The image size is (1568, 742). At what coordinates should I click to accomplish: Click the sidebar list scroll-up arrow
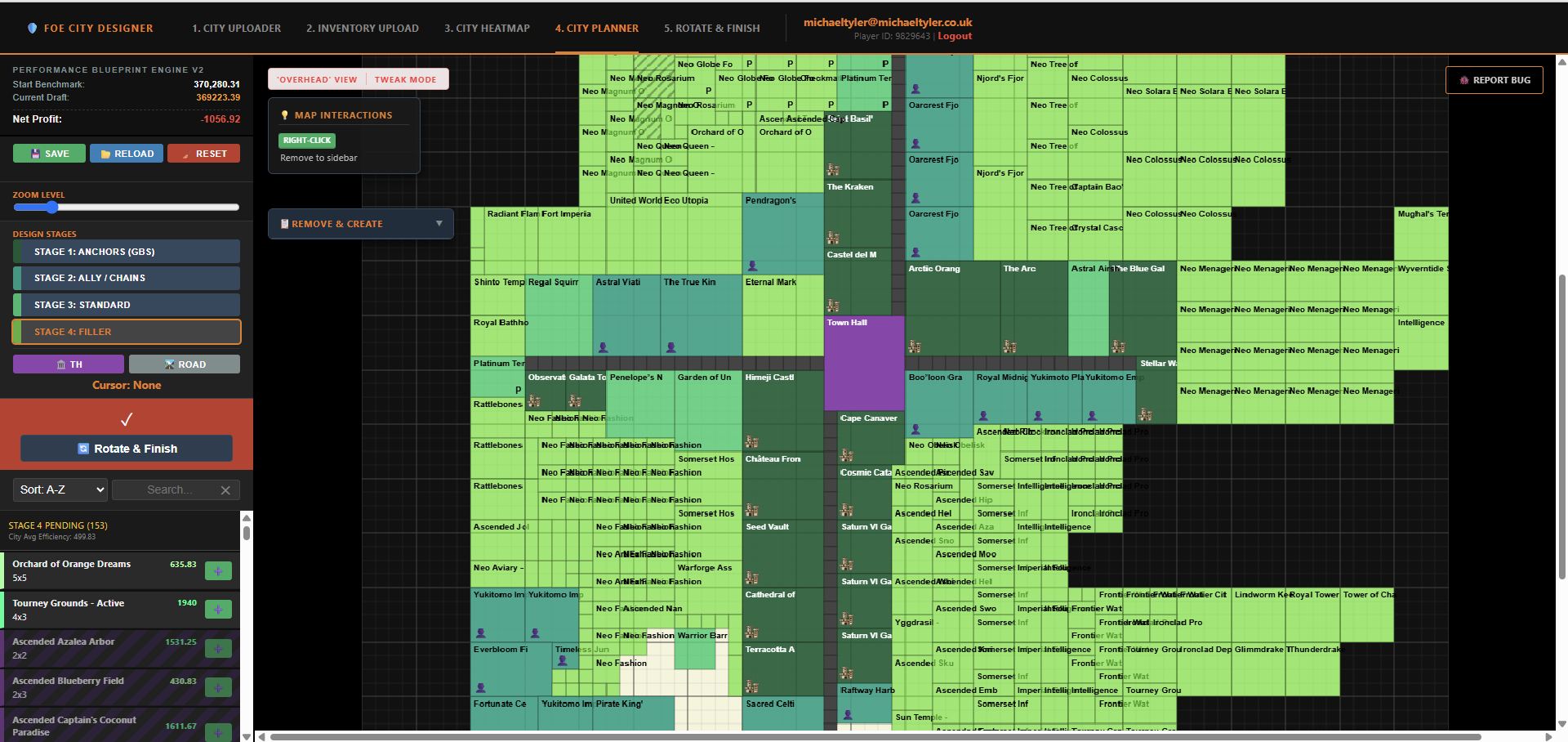pos(247,518)
